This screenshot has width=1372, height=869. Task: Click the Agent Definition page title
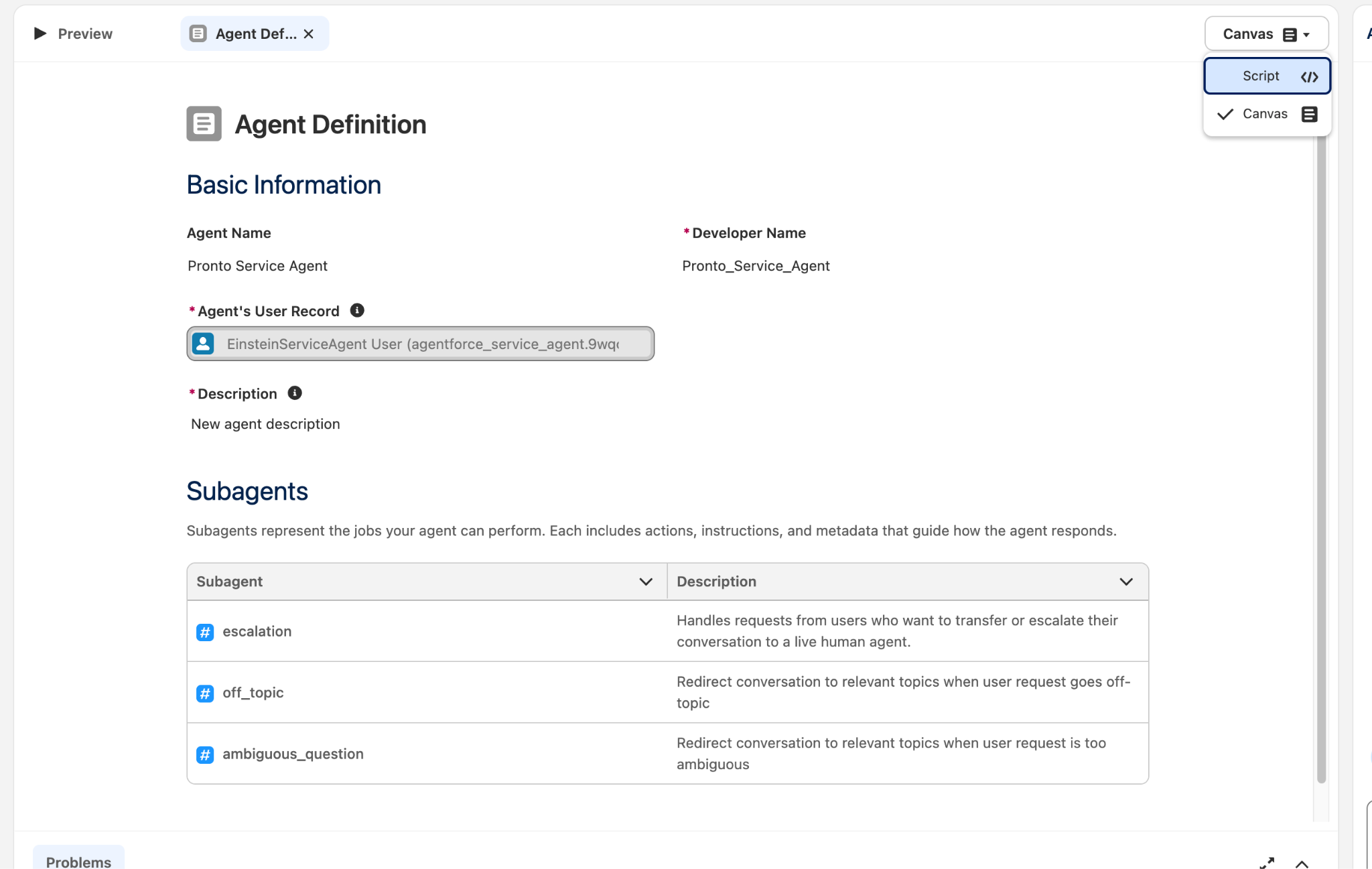pos(330,124)
